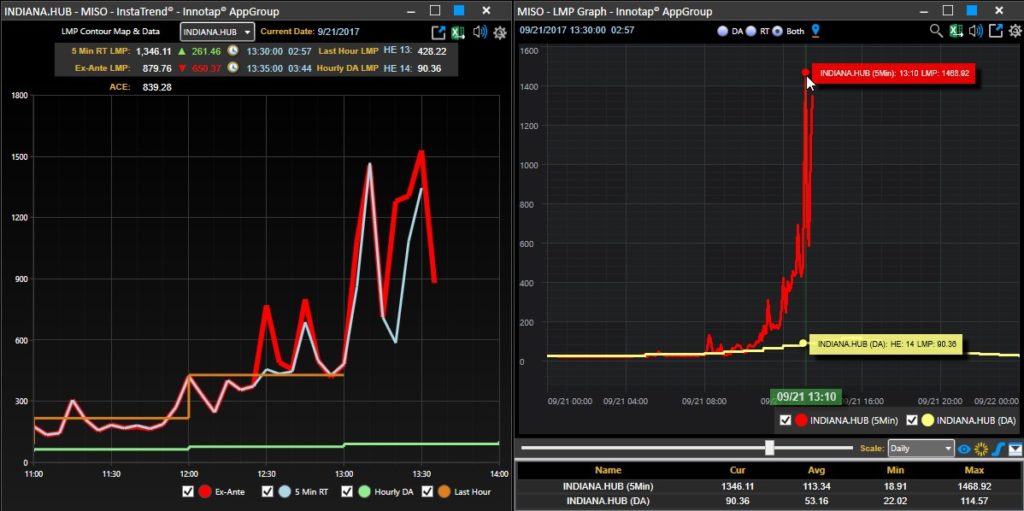1024x511 pixels.
Task: Open LMP Graph settings gear
Action: tap(1015, 31)
